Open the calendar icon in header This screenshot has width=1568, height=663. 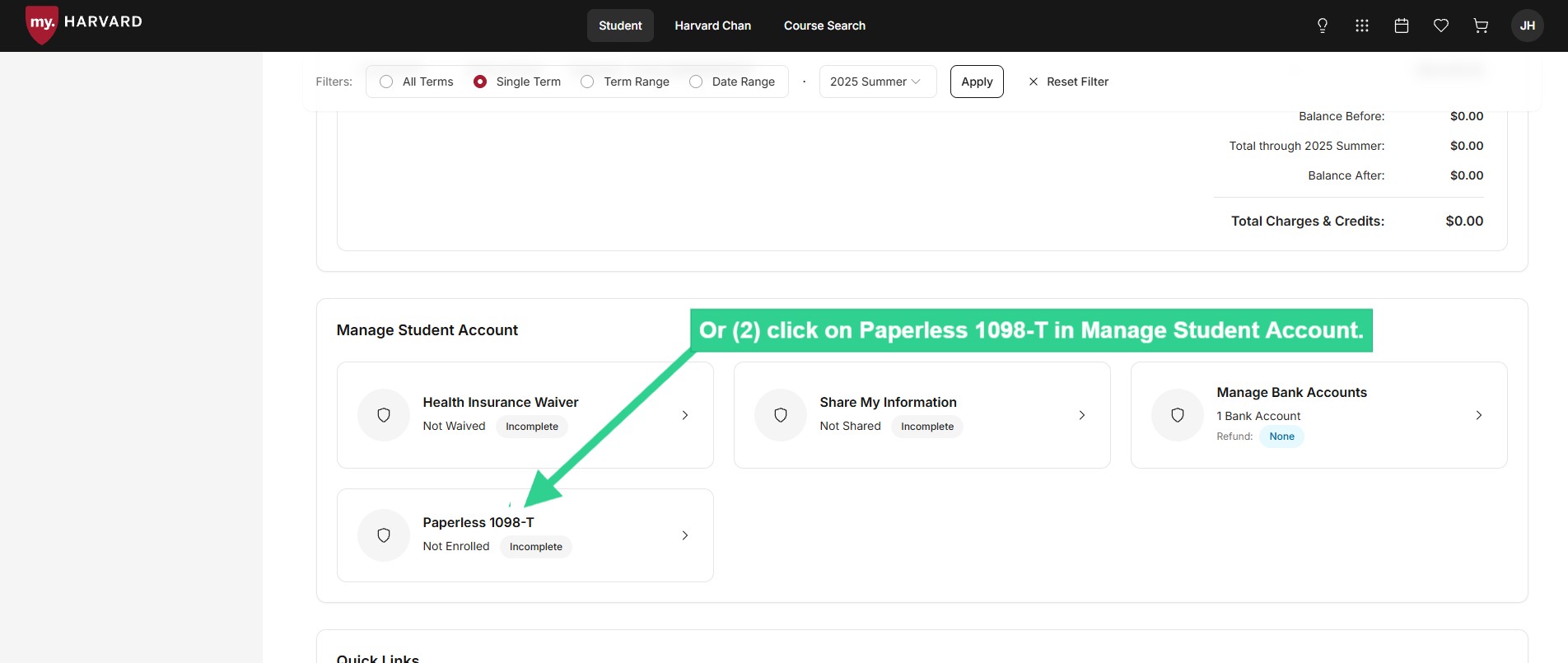coord(1402,26)
